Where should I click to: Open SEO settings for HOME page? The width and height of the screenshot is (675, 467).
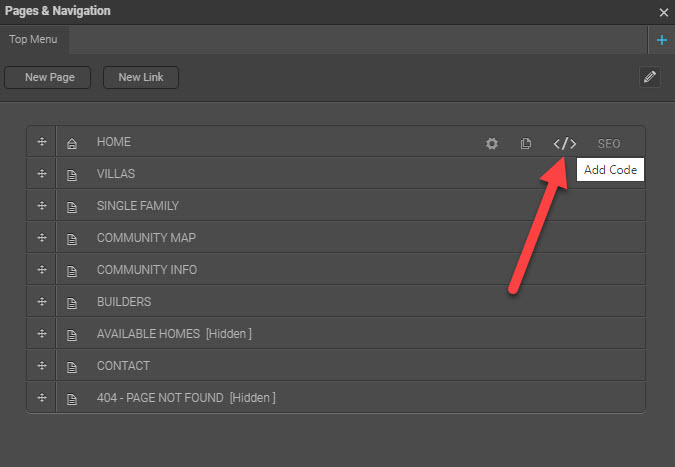click(x=608, y=143)
